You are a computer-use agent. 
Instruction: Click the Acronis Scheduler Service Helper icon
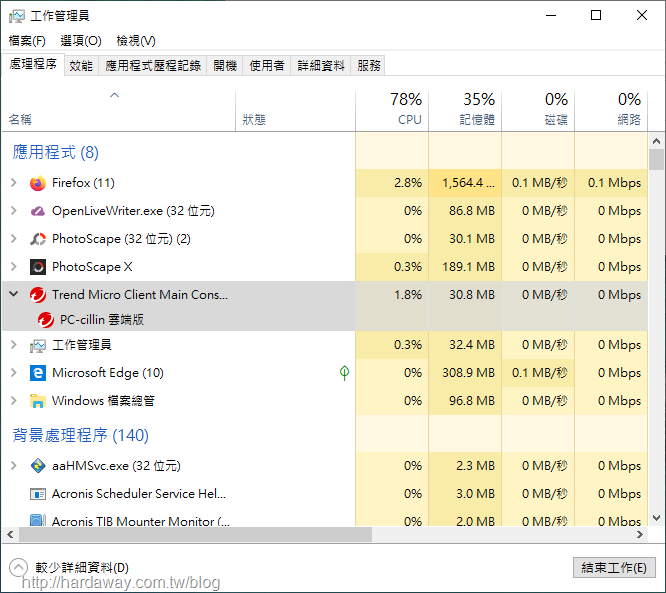[x=38, y=494]
